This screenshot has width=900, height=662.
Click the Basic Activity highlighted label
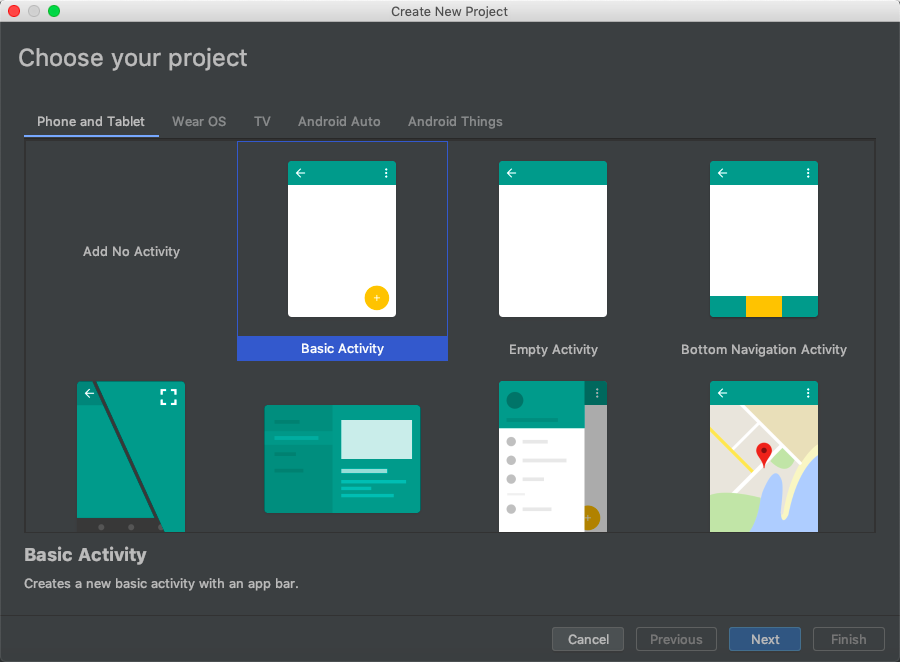[342, 349]
